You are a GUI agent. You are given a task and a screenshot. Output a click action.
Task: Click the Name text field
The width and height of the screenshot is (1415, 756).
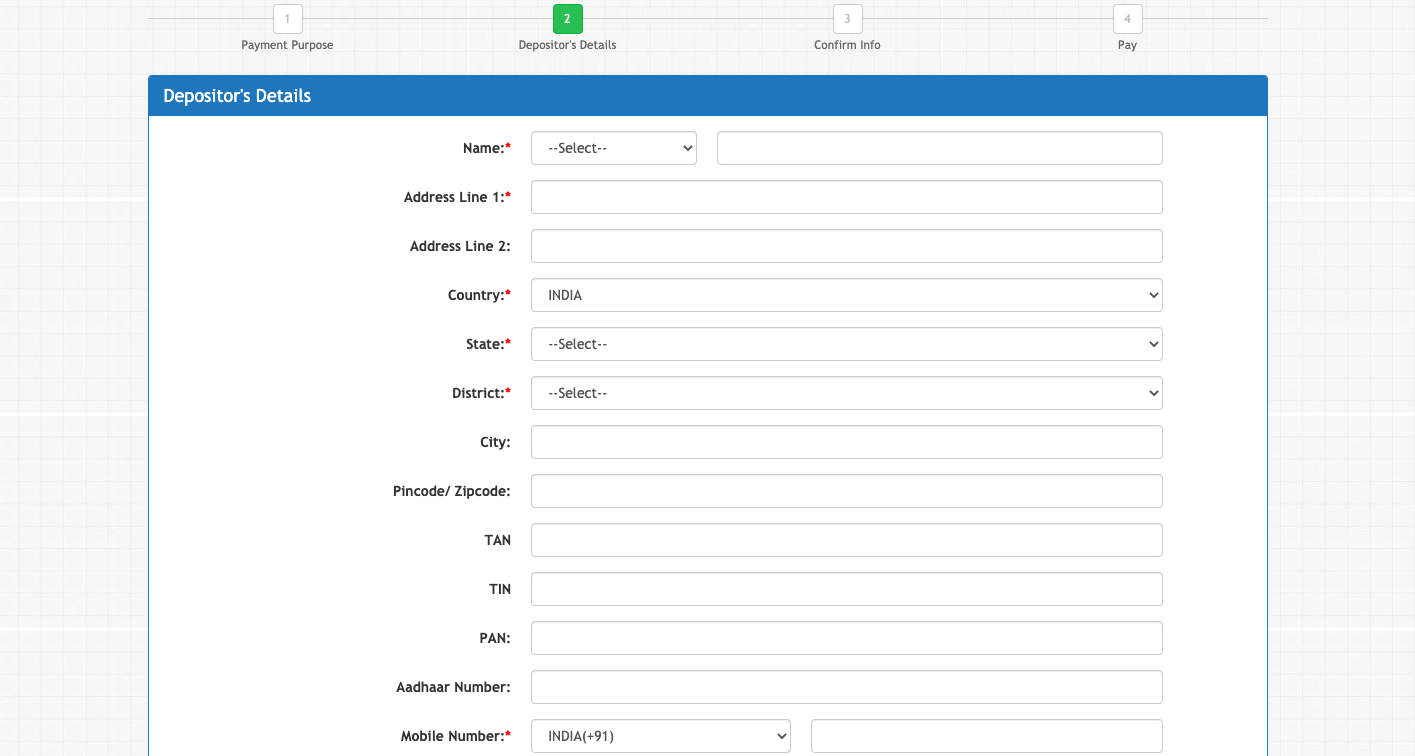[x=940, y=148]
